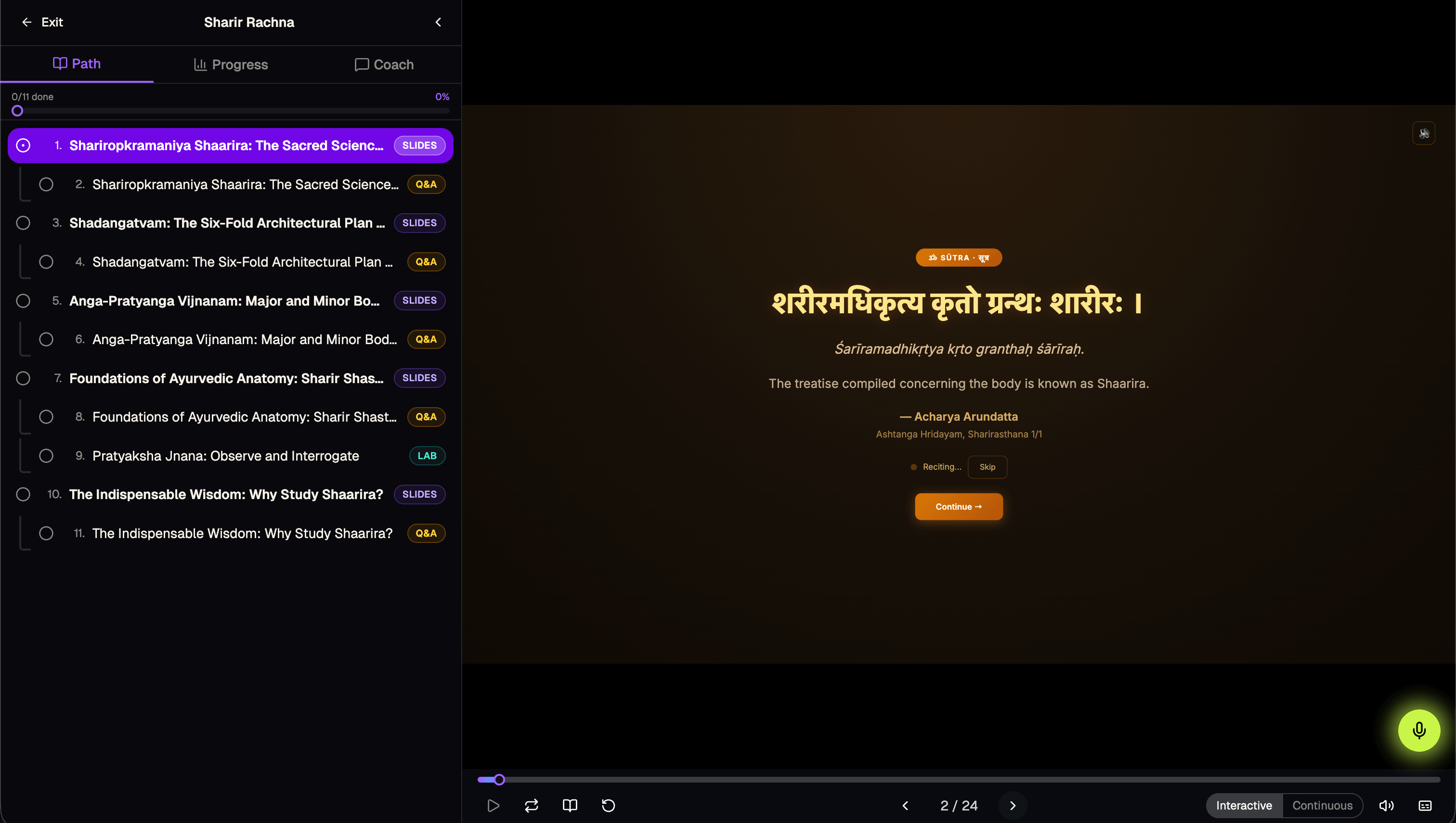Image resolution: width=1456 pixels, height=823 pixels.
Task: Open lesson 4 Shadangatvam Q&A
Action: pos(242,262)
